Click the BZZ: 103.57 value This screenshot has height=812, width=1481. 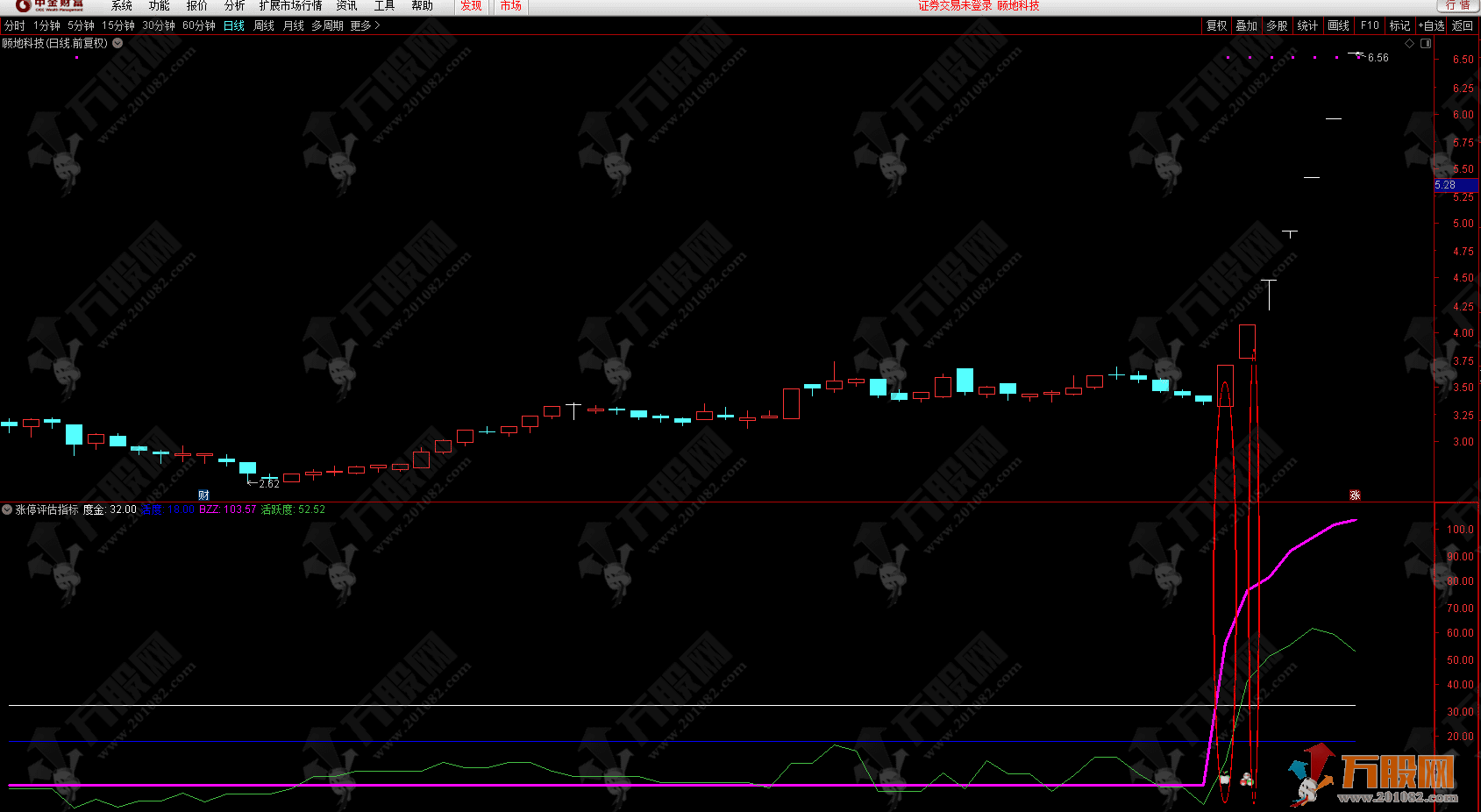228,509
